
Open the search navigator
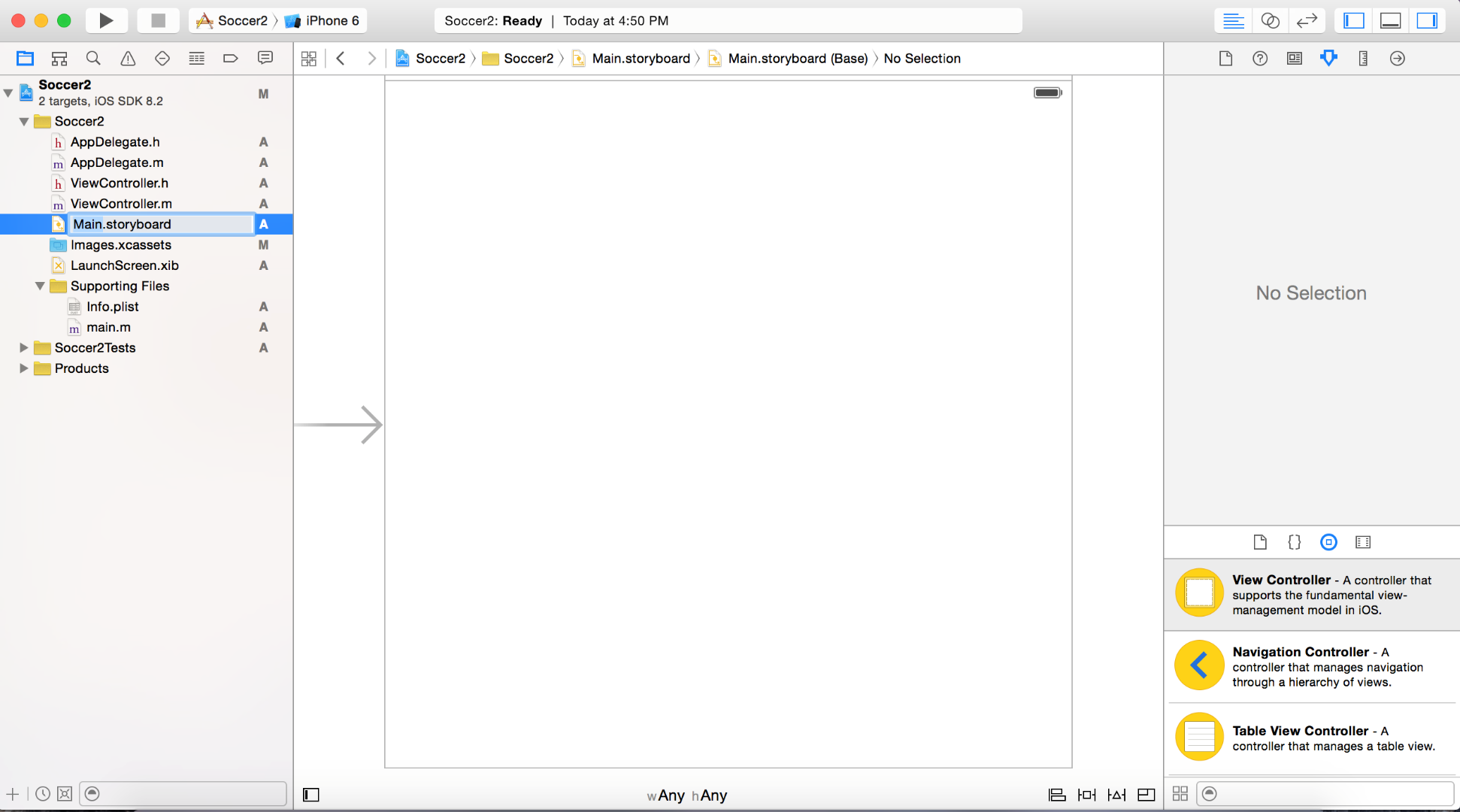coord(93,58)
